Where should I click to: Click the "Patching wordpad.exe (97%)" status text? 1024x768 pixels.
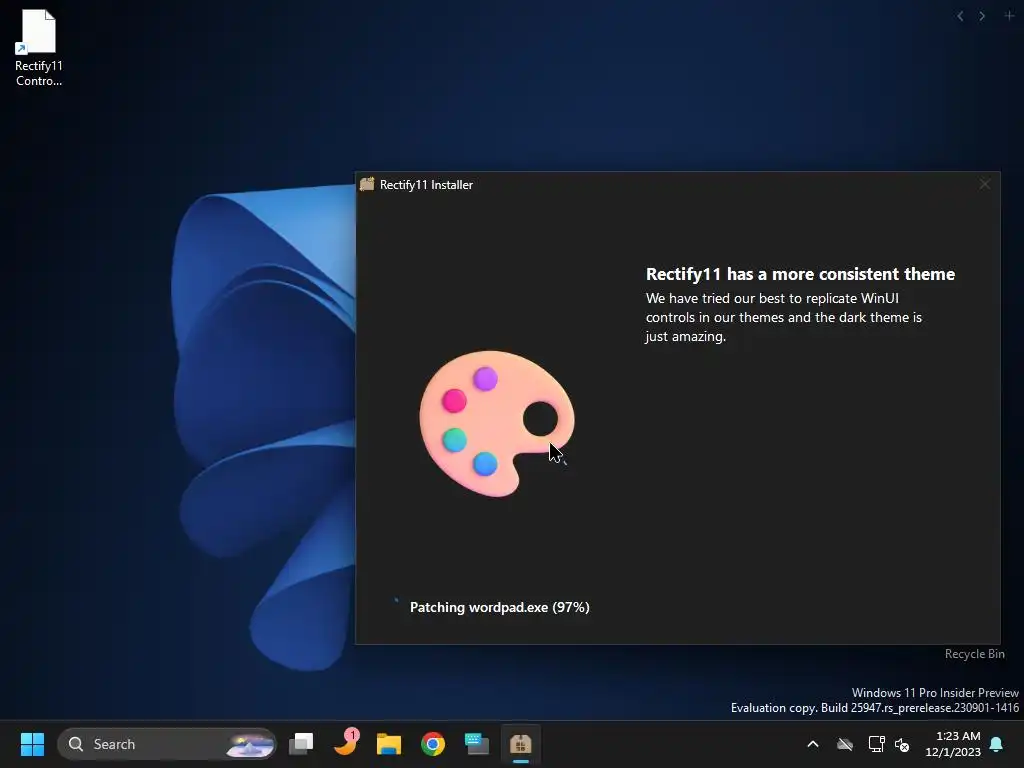click(x=500, y=607)
